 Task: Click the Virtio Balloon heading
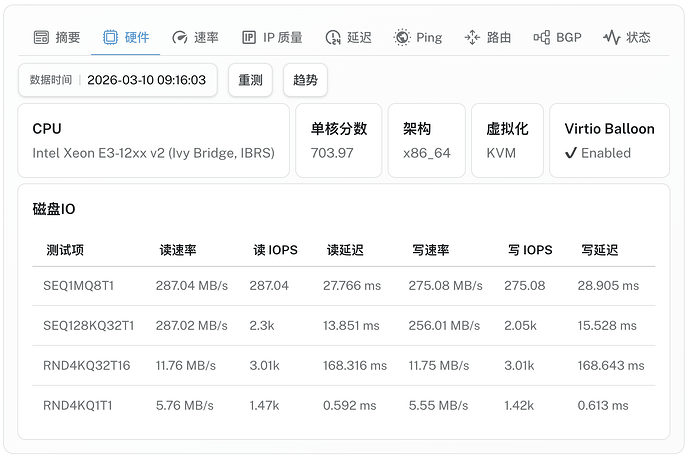pyautogui.click(x=609, y=129)
